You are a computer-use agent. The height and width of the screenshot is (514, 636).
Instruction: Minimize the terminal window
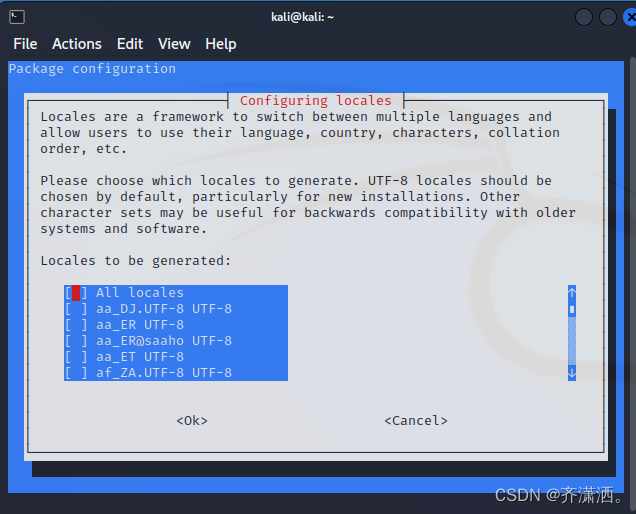(584, 17)
